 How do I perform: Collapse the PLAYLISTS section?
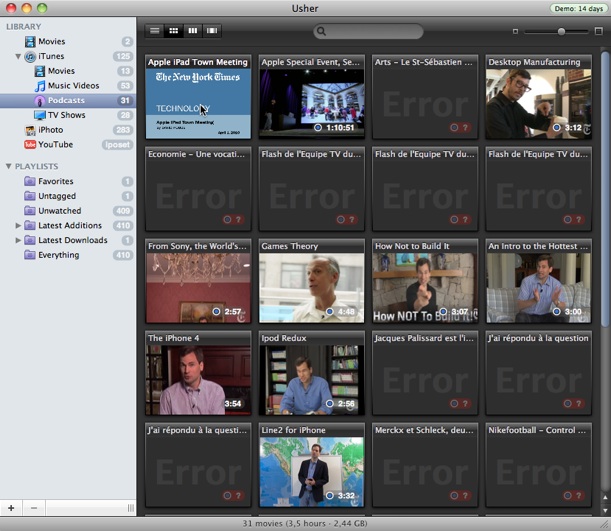tap(9, 166)
